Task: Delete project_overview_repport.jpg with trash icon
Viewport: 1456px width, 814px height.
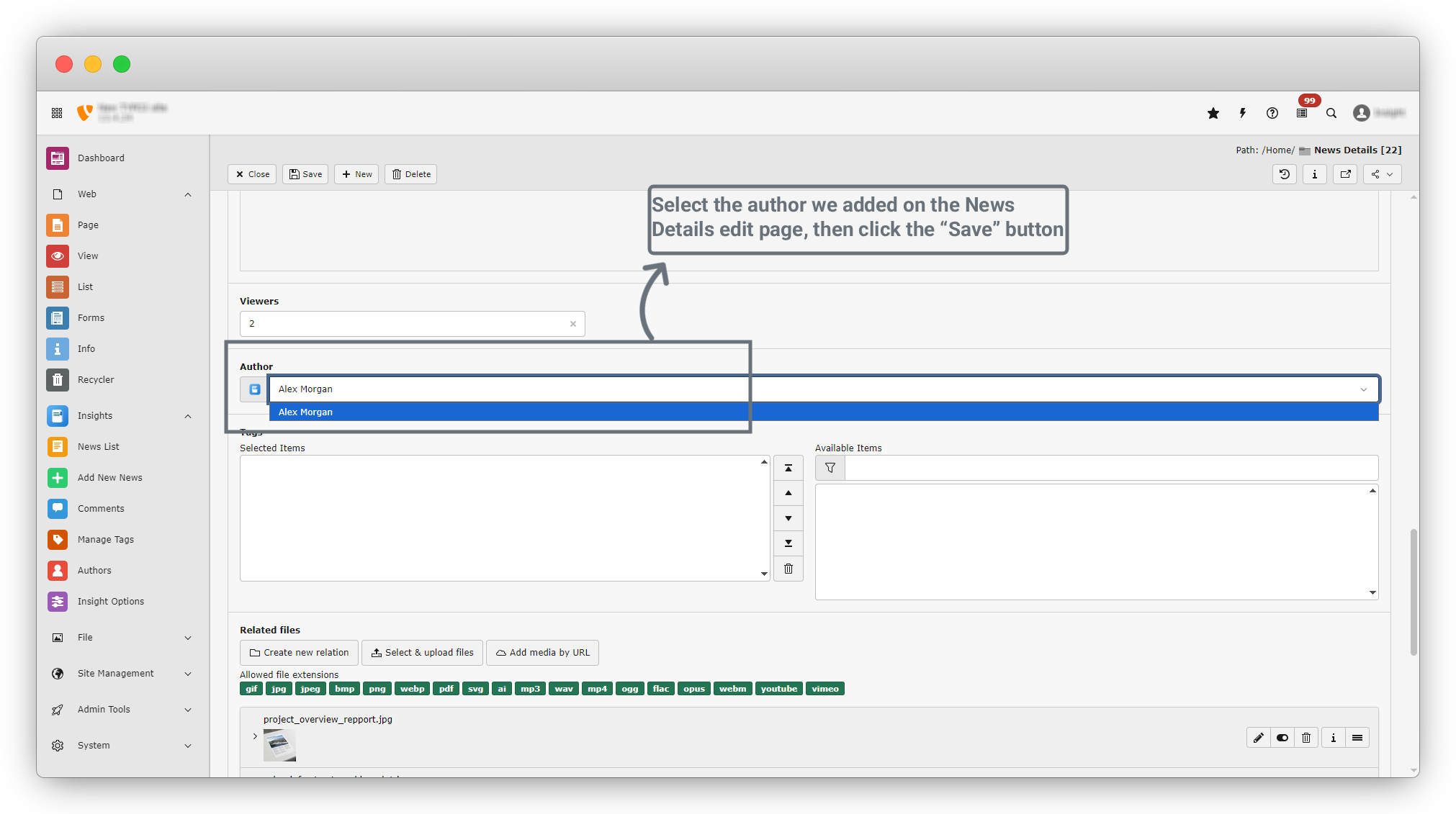Action: (1306, 738)
